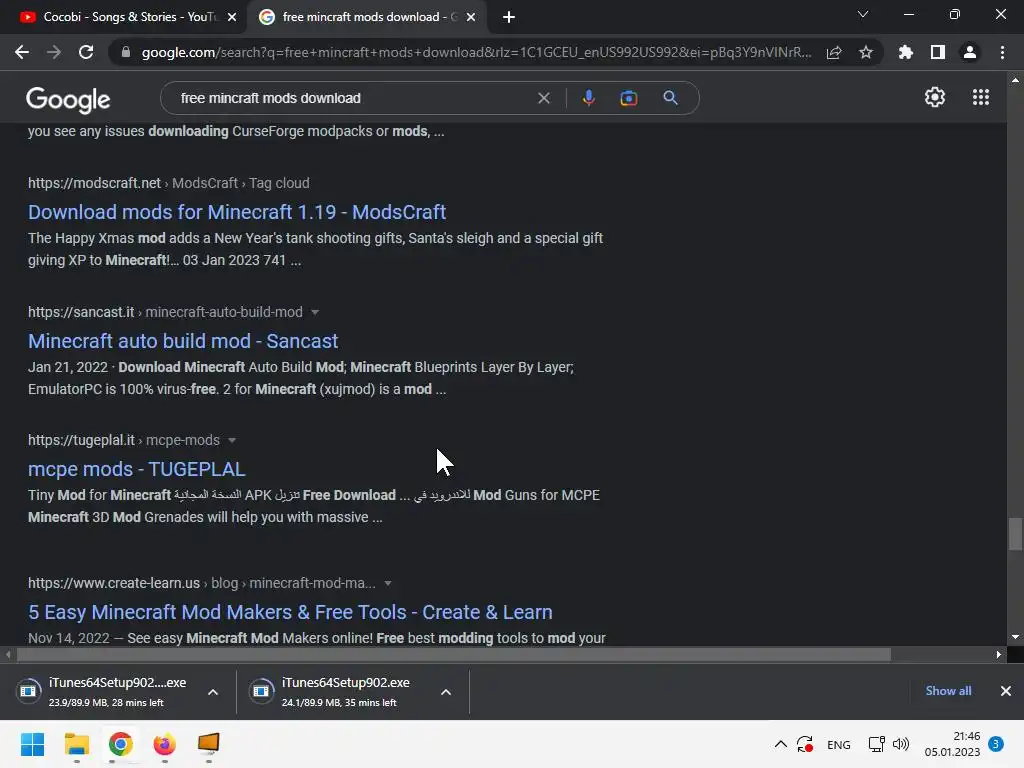Open the Windows Start menu
Image resolution: width=1024 pixels, height=768 pixels.
pos(32,744)
